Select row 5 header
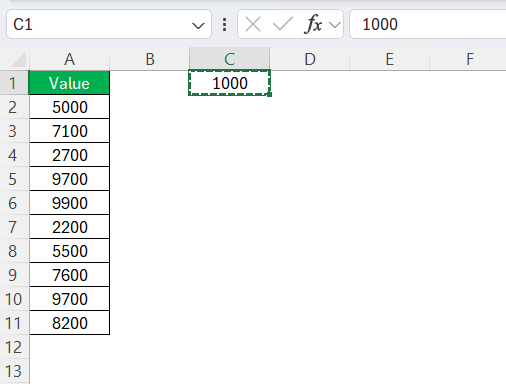The width and height of the screenshot is (506, 384). 14,179
